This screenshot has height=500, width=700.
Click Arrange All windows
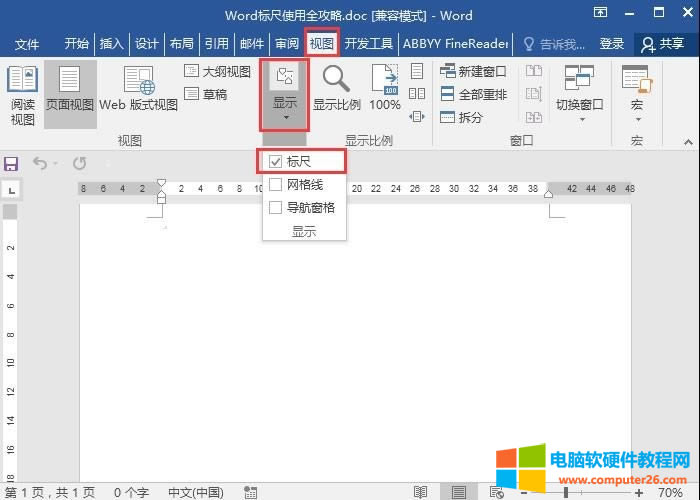474,94
